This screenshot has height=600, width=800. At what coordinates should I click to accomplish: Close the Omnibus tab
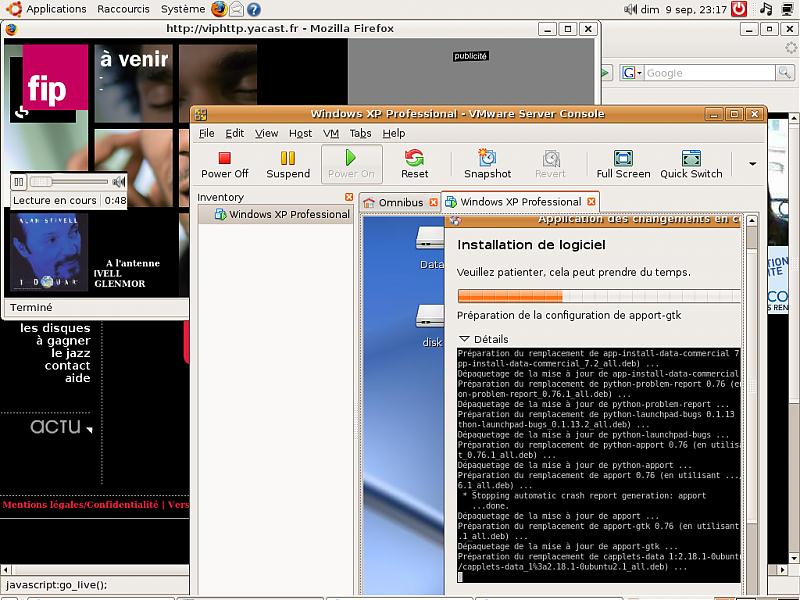coord(433,202)
